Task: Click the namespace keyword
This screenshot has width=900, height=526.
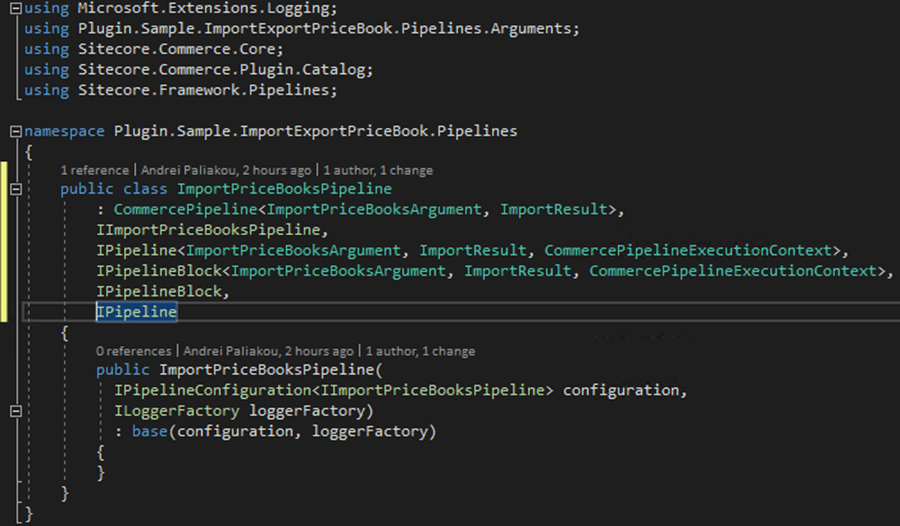Action: (x=64, y=132)
